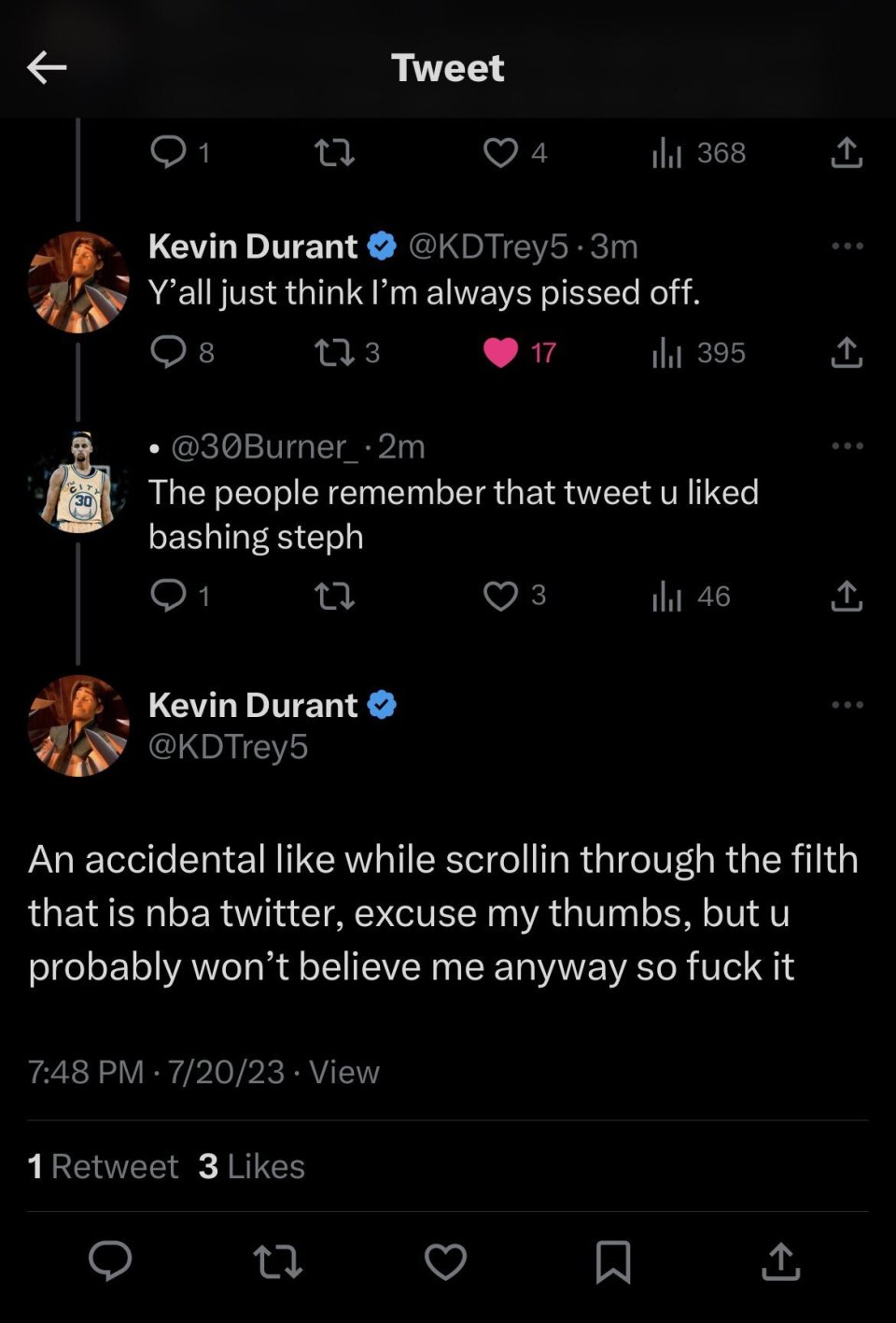
Task: Reply to the "always pissed off" tweet
Action: coord(169,352)
